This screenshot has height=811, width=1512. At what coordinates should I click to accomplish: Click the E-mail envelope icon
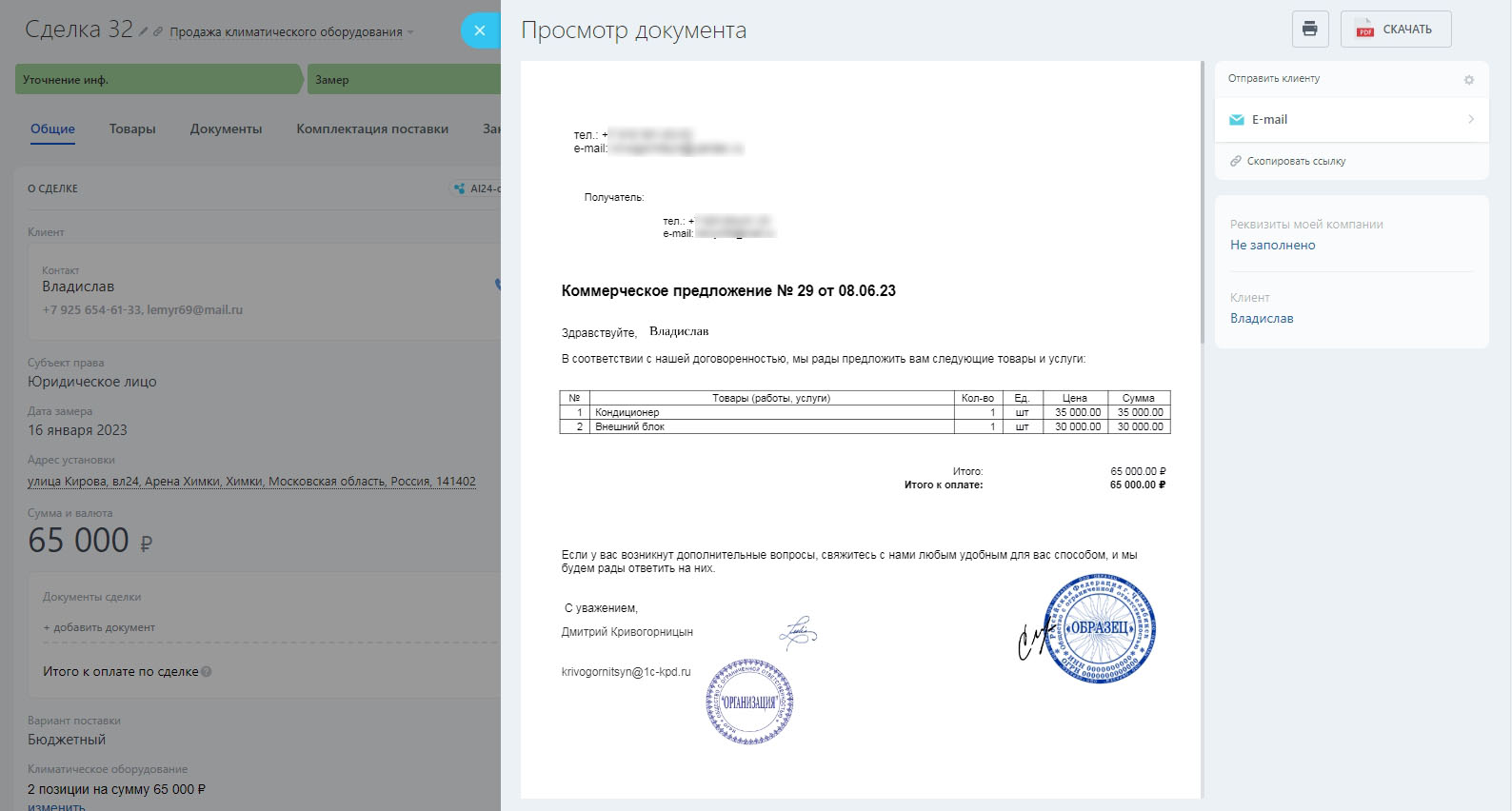[x=1237, y=120]
